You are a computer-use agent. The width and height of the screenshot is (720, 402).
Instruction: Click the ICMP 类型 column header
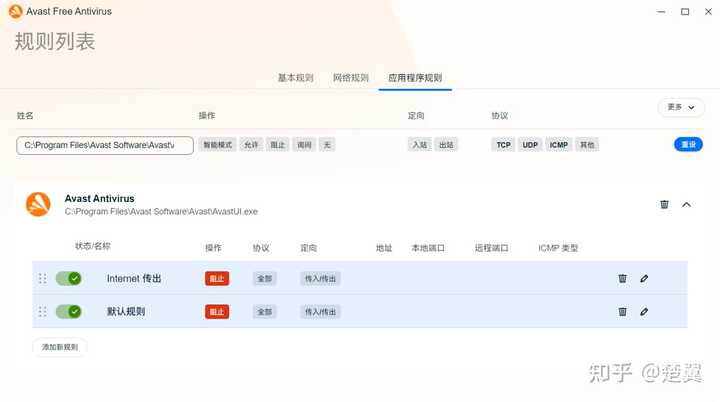tap(558, 248)
